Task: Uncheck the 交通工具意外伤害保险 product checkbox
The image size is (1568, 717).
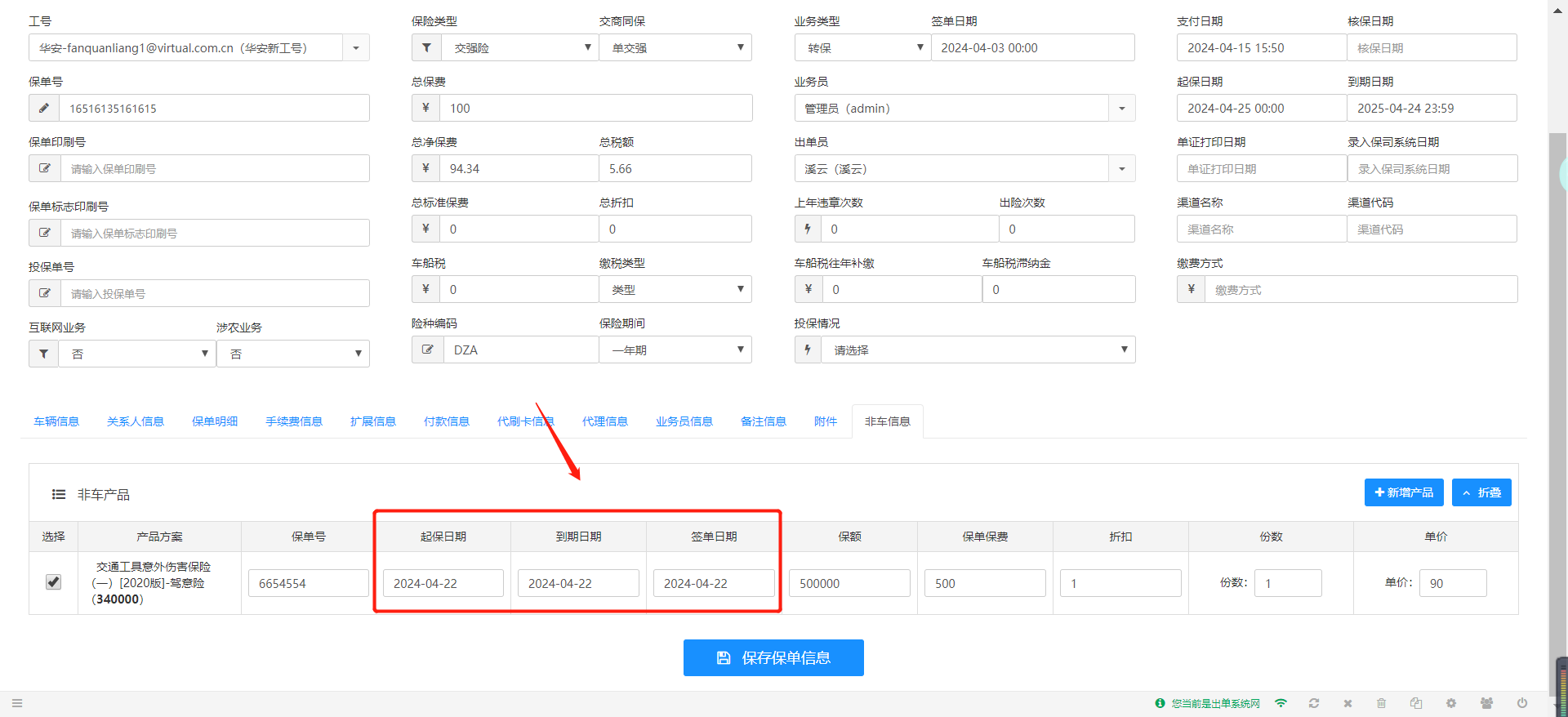Action: pos(54,582)
